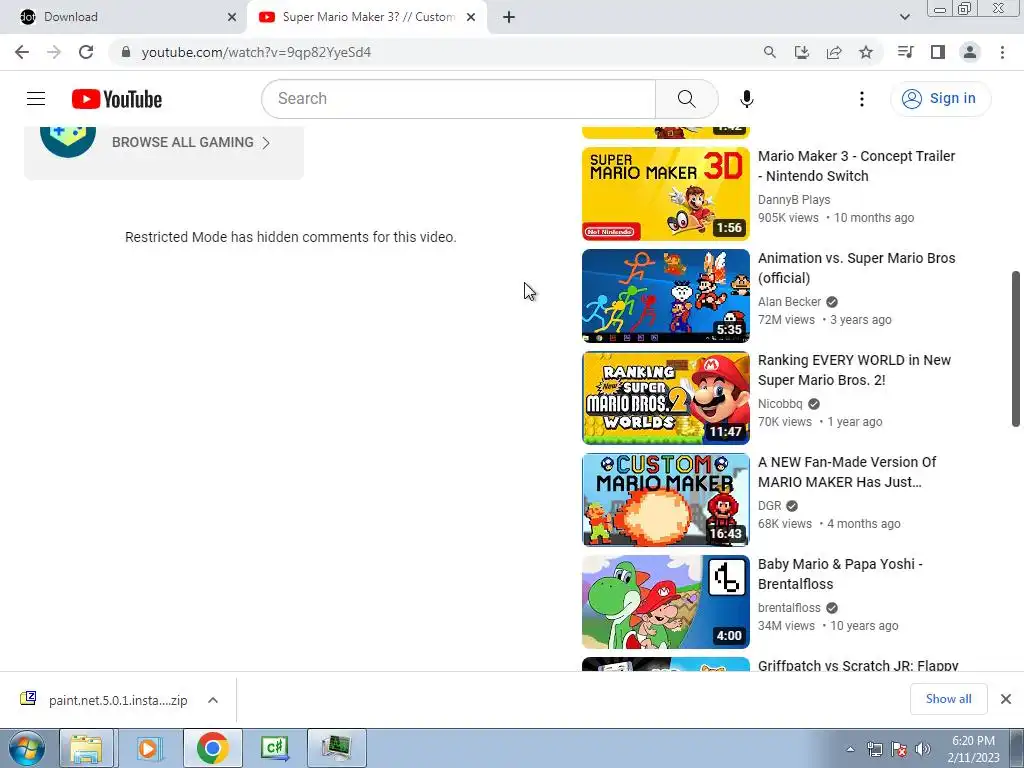Image resolution: width=1024 pixels, height=768 pixels.
Task: Click the install app icon in the address bar
Action: [x=802, y=52]
